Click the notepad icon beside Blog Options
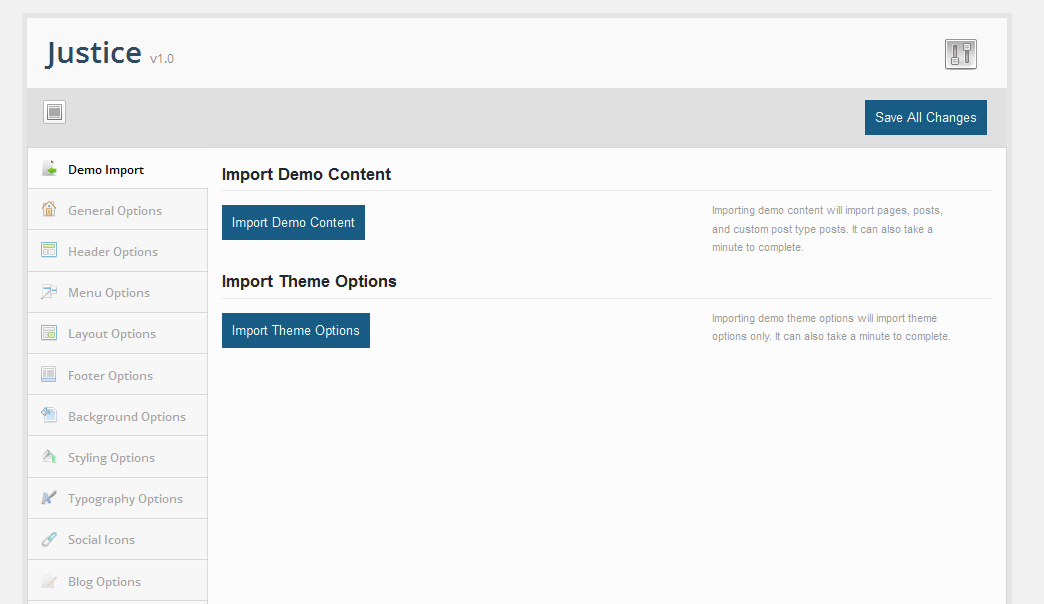Screen dimensions: 1044x604 click(49, 581)
